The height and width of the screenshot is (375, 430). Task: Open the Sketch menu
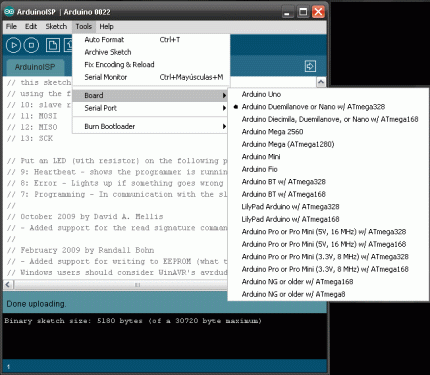coord(56,26)
